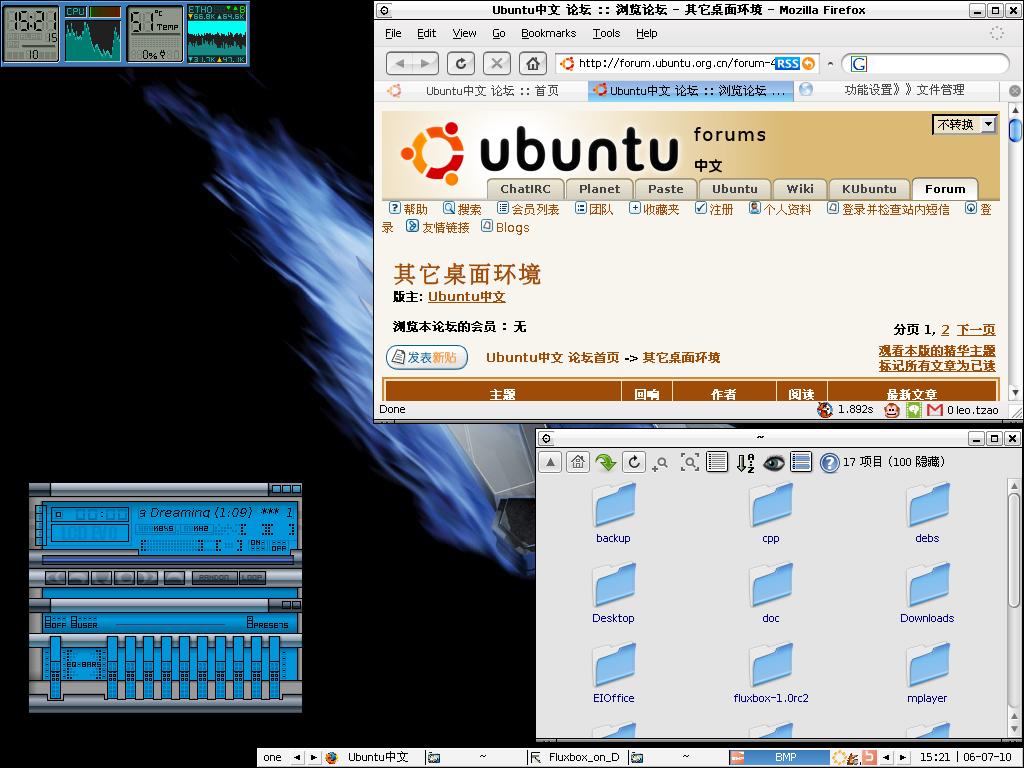Viewport: 1024px width, 768px height.
Task: Switch to the 首页 Firefox tab
Action: click(x=483, y=91)
